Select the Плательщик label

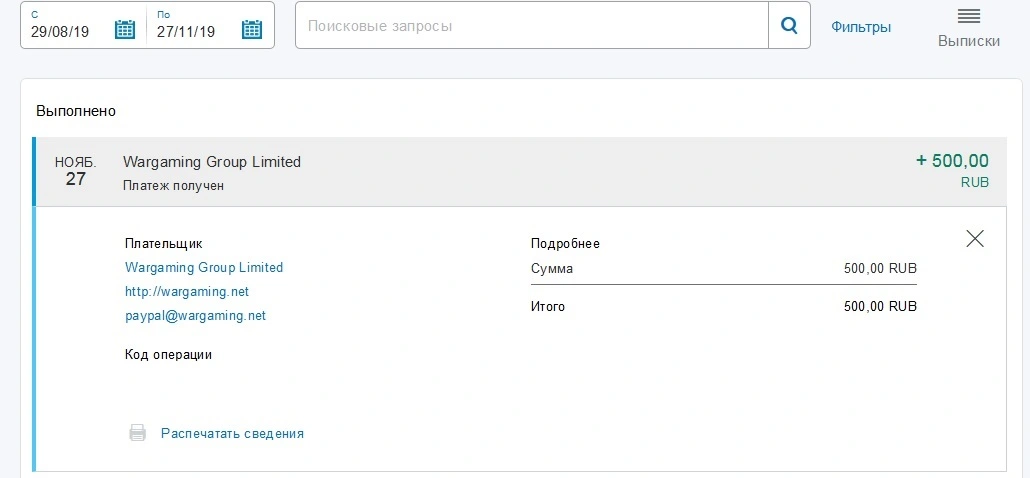click(x=164, y=244)
